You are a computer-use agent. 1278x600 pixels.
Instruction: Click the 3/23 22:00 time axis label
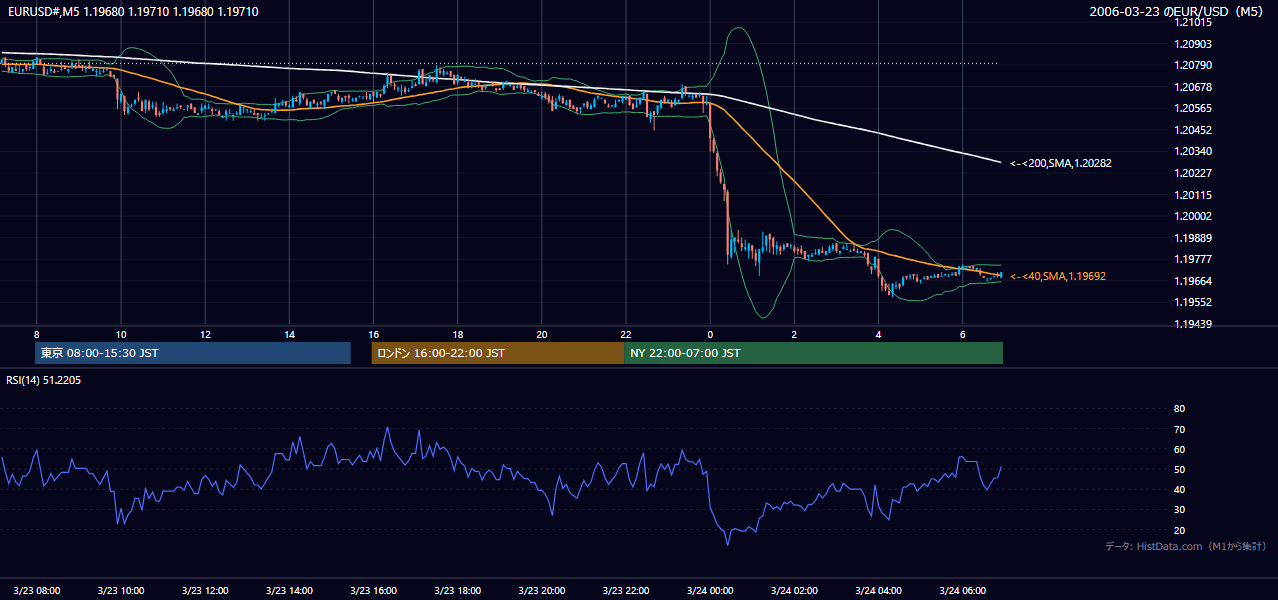[626, 590]
